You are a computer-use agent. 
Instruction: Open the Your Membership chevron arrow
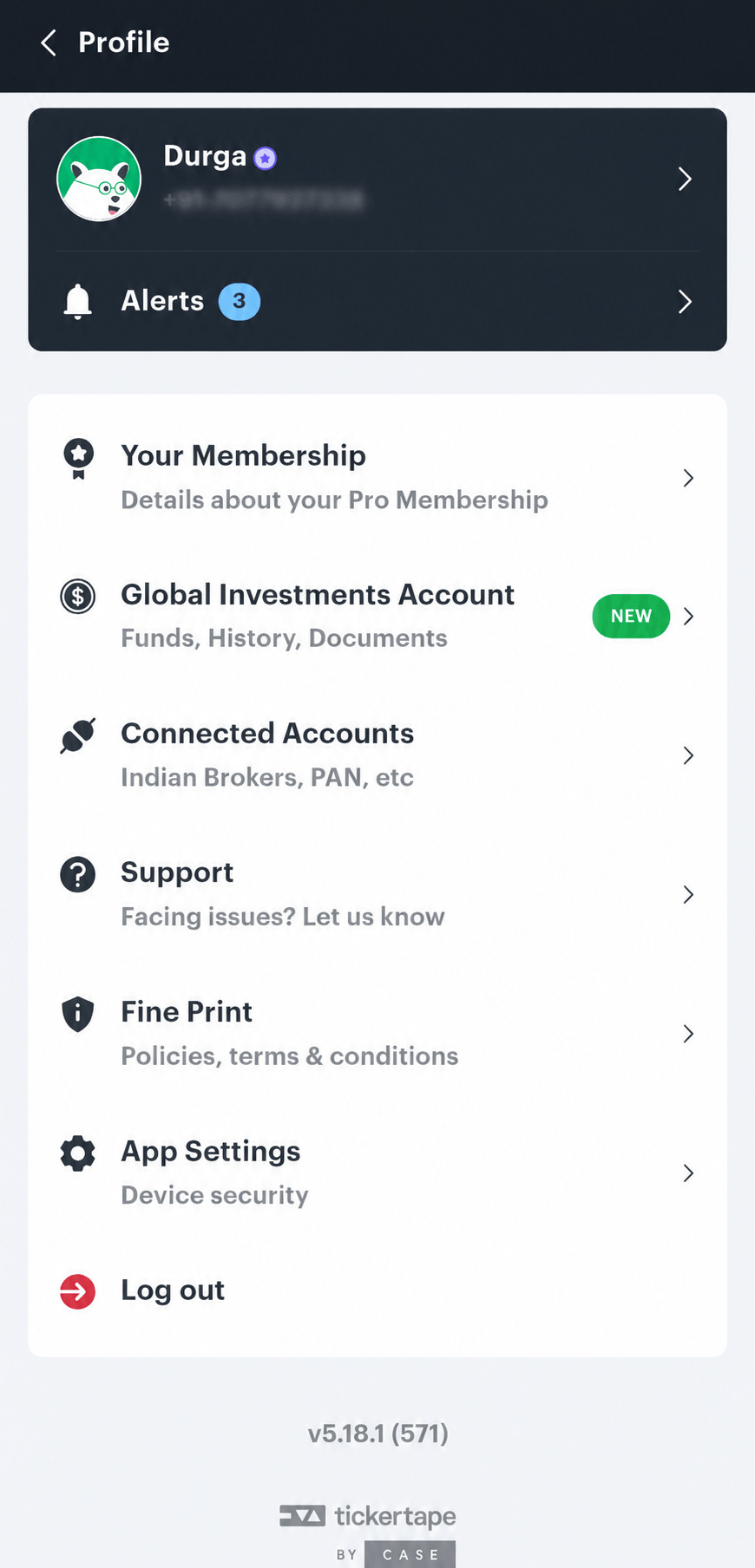[688, 478]
